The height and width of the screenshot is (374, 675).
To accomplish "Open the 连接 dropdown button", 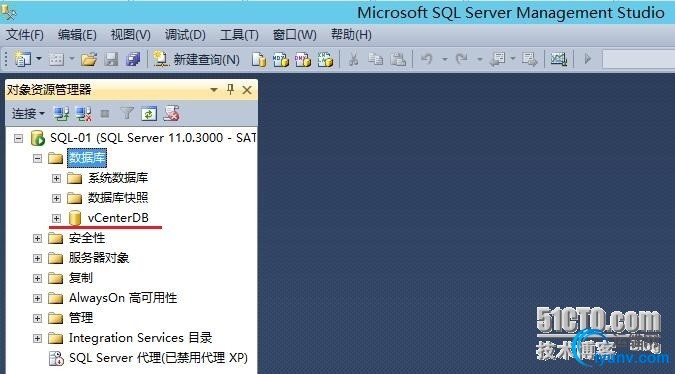I will (x=28, y=114).
